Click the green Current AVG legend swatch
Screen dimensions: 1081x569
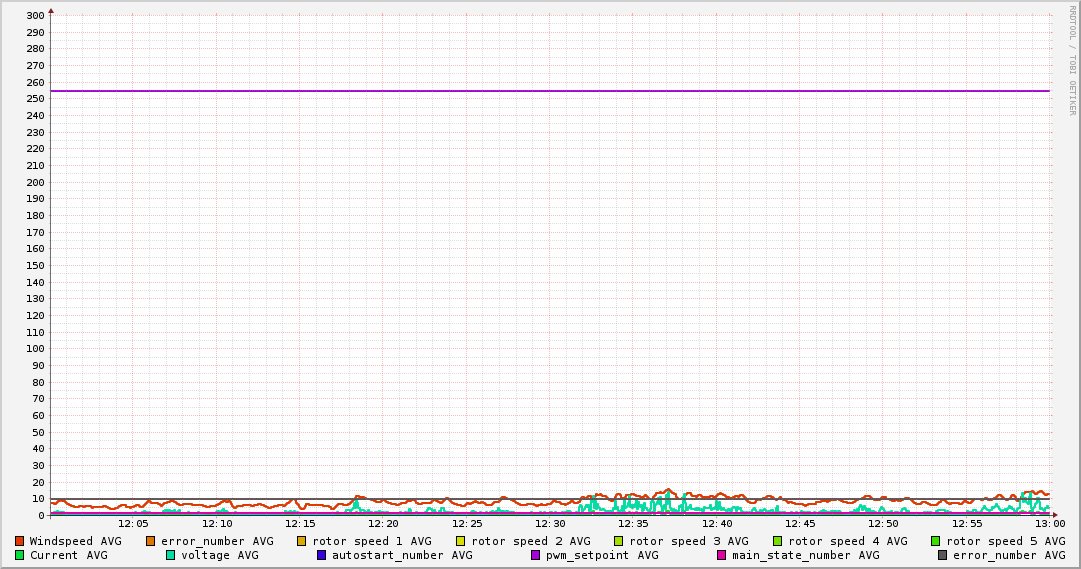19,555
